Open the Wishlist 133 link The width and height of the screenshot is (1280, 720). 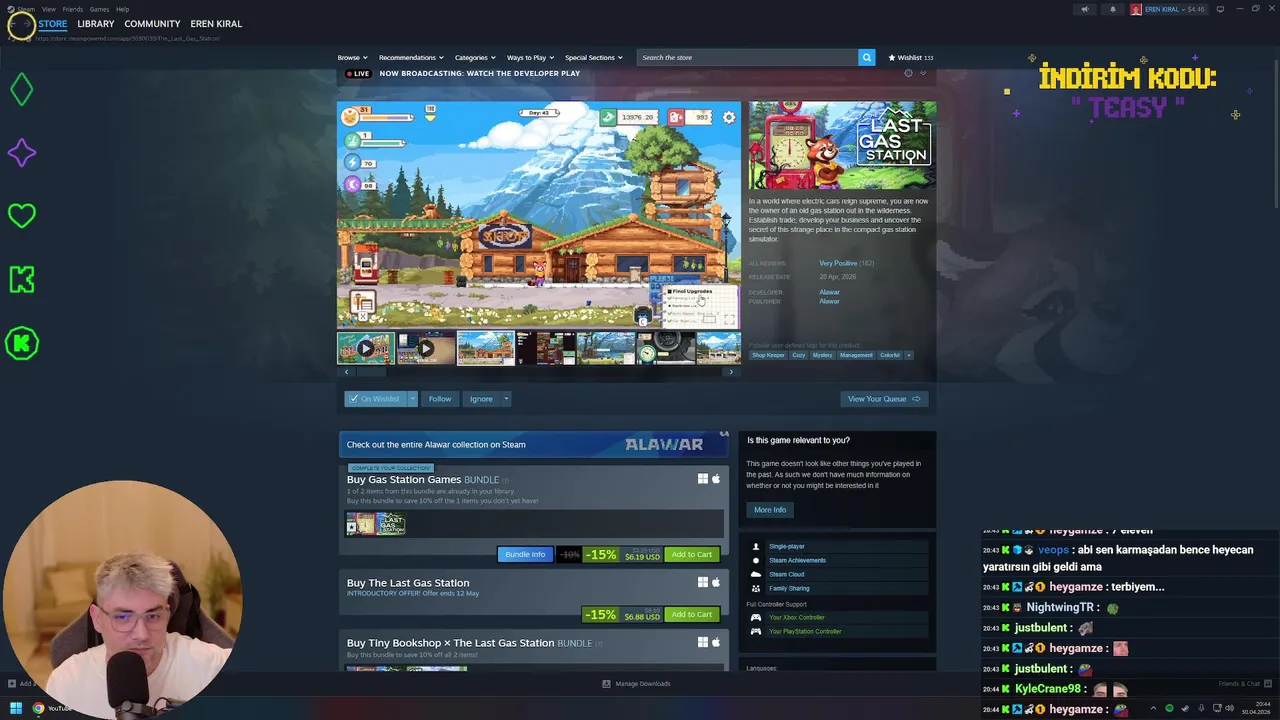point(911,57)
